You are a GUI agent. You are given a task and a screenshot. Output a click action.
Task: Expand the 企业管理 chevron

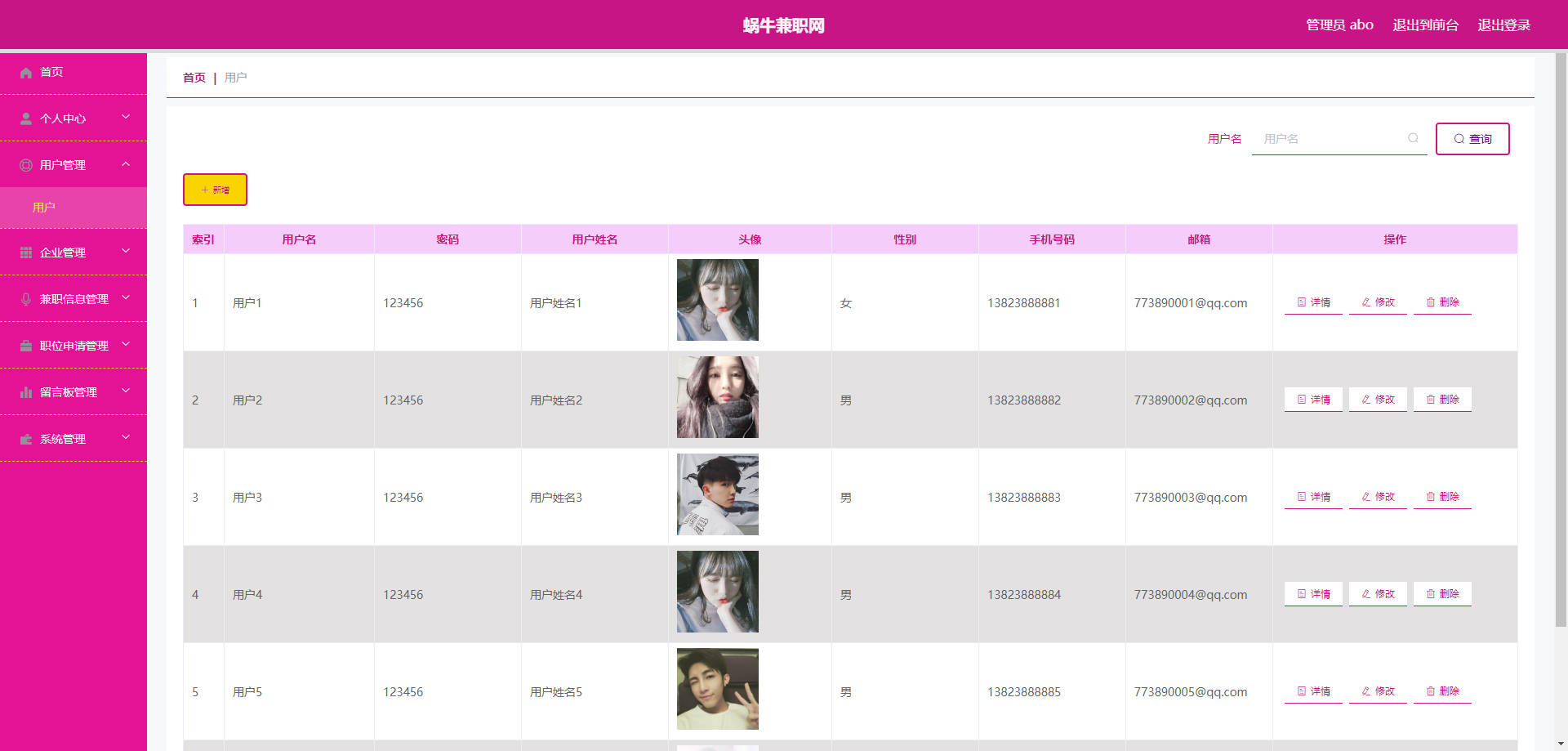126,251
